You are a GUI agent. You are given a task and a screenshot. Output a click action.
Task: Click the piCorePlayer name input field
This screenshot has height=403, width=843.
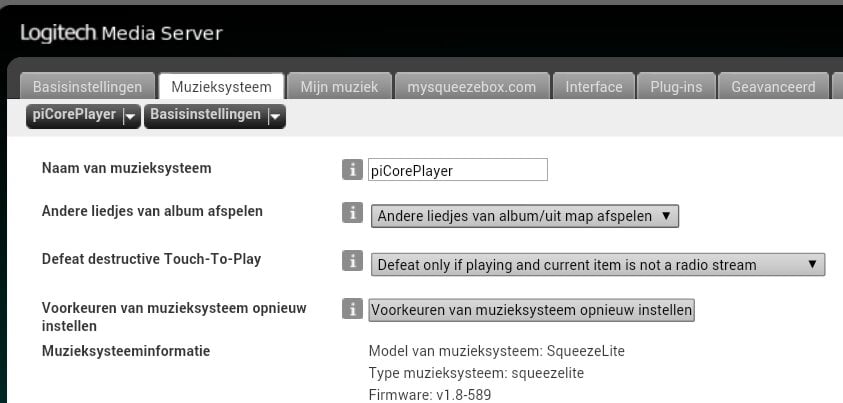click(457, 170)
